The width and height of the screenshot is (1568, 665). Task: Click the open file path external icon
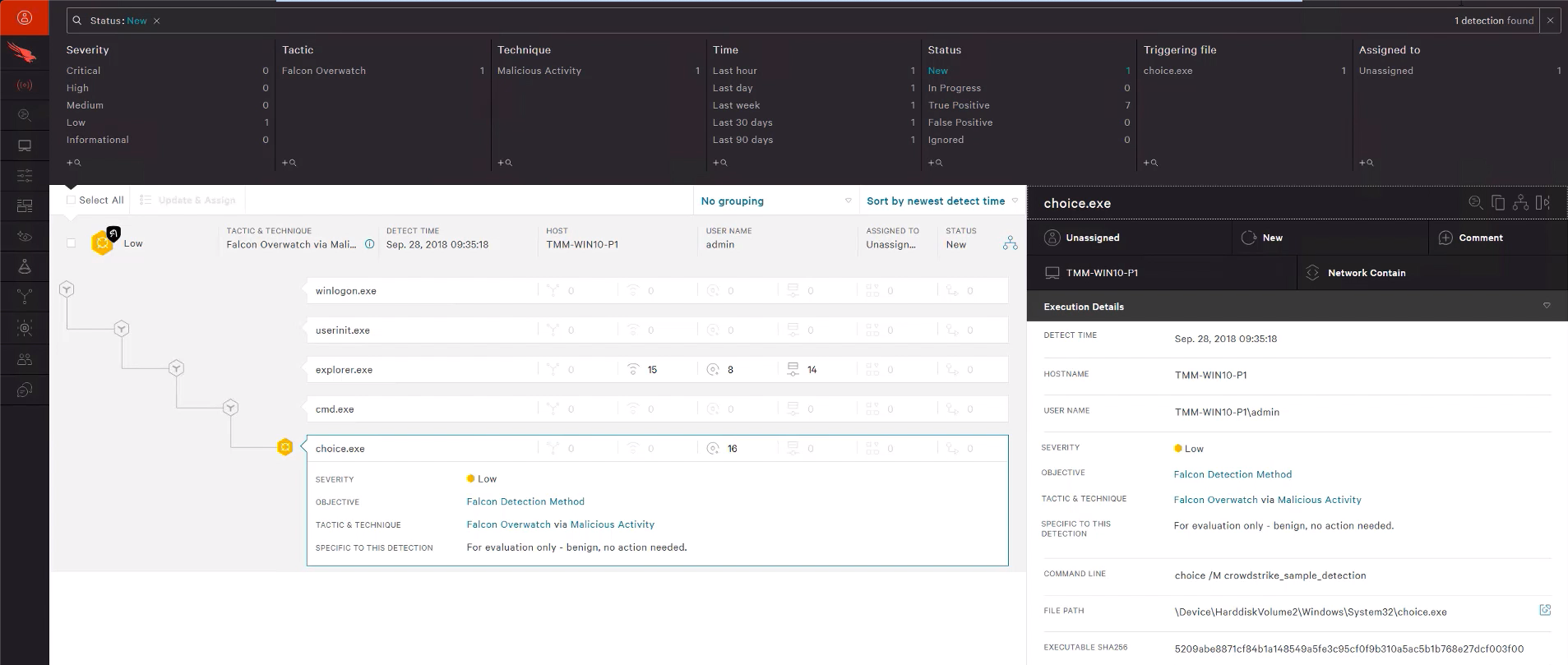[x=1544, y=610]
